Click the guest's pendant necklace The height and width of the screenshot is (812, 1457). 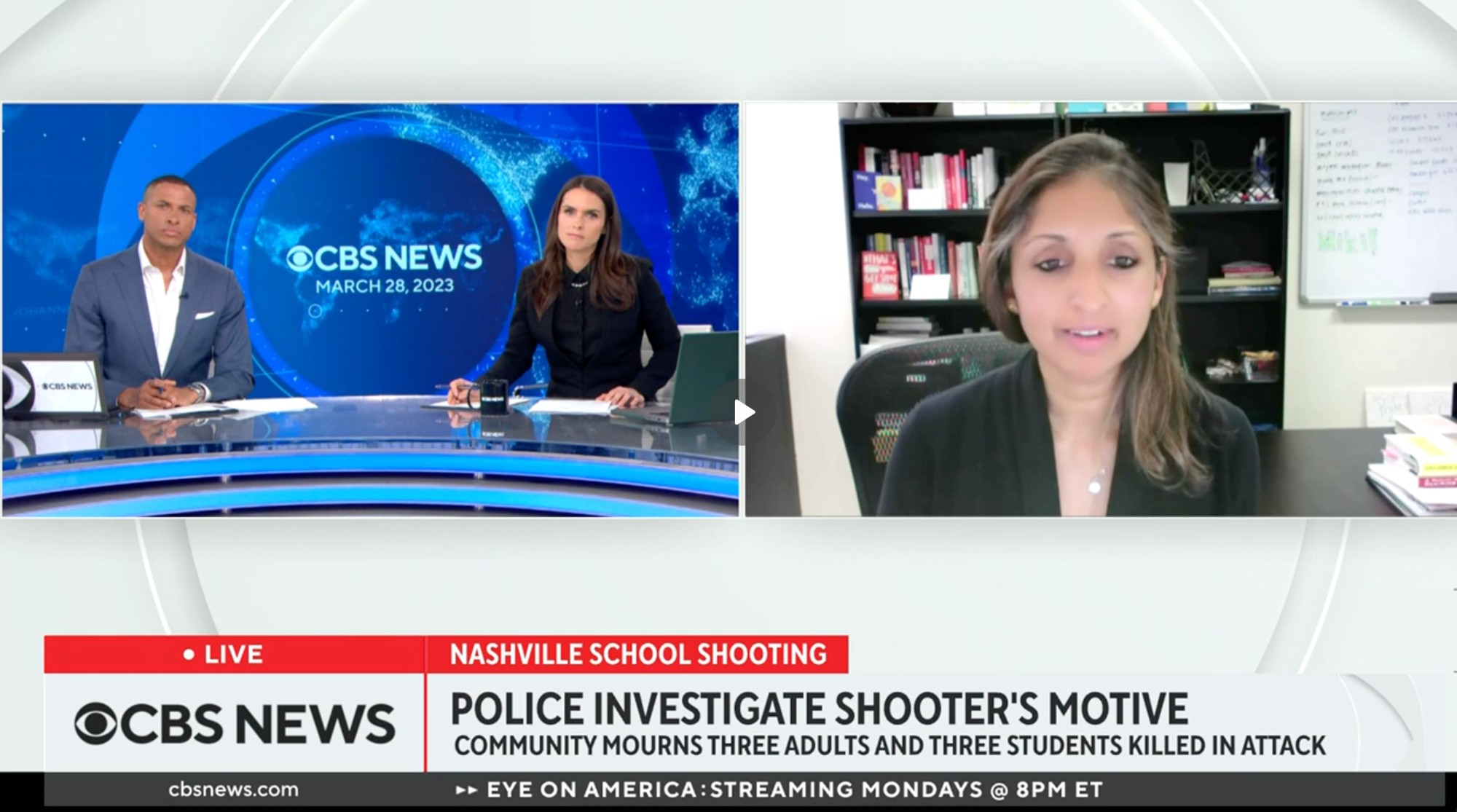point(1094,486)
